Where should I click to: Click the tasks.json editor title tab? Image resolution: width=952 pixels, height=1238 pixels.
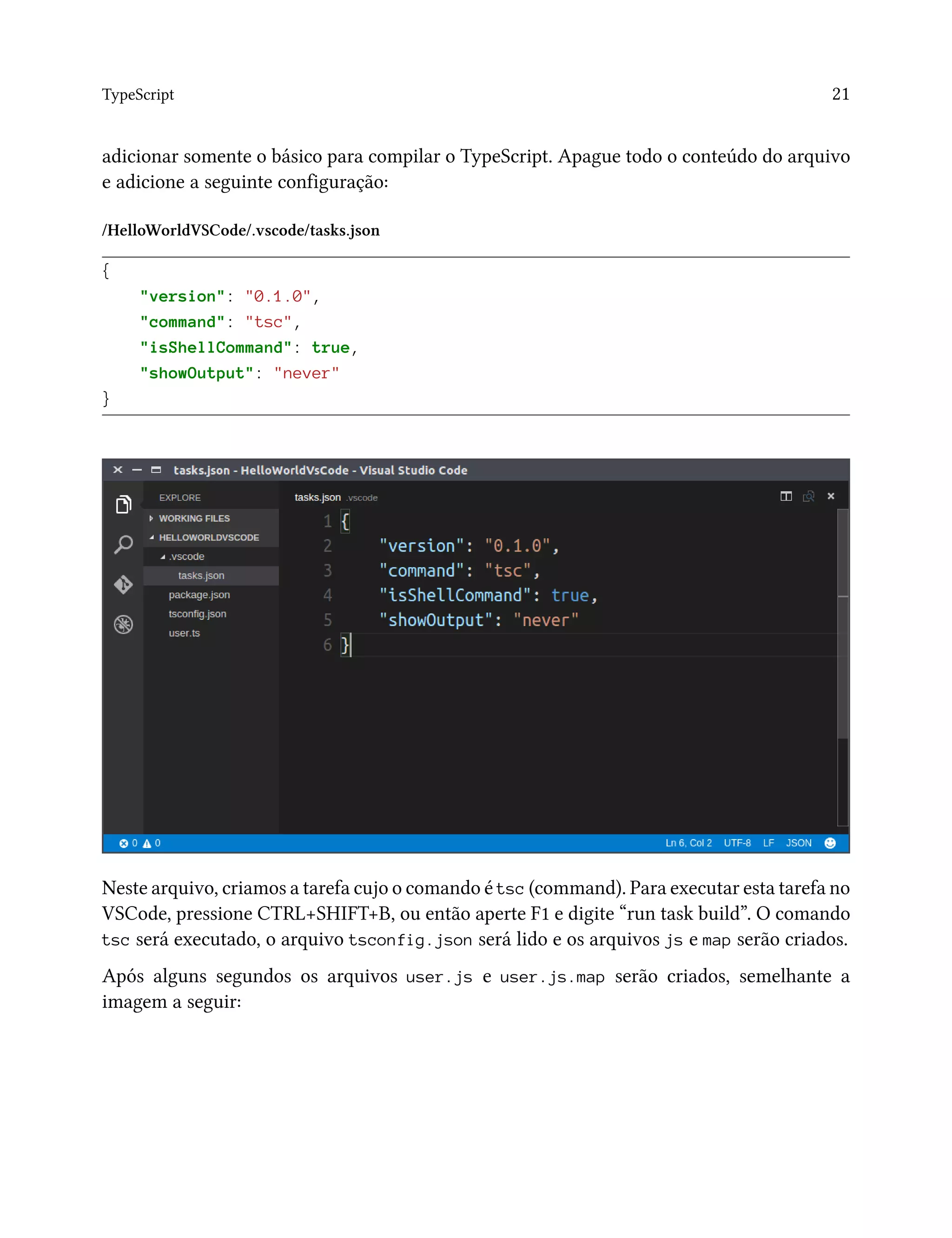(x=336, y=497)
